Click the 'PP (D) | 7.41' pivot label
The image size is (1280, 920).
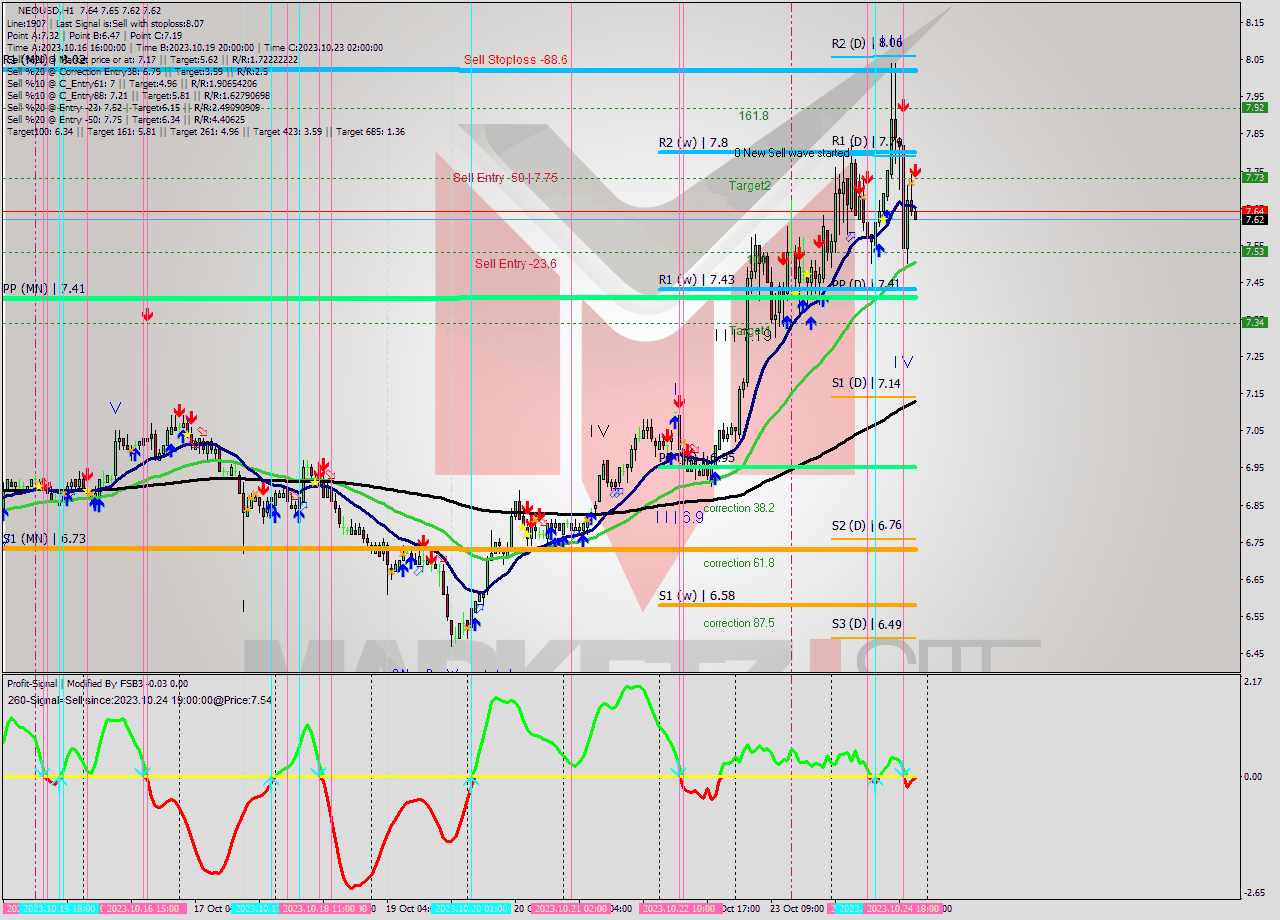pos(867,285)
